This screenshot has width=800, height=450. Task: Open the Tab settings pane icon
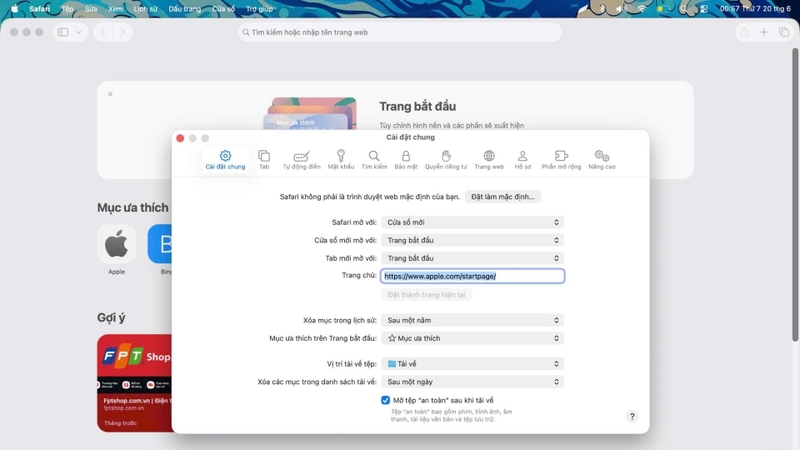click(x=264, y=160)
